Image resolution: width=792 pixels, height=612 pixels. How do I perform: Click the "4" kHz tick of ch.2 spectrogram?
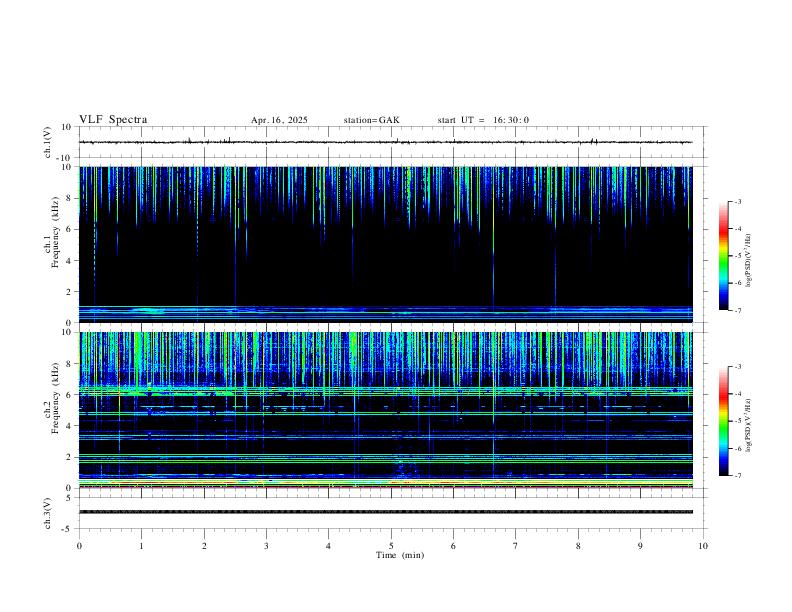pos(70,426)
